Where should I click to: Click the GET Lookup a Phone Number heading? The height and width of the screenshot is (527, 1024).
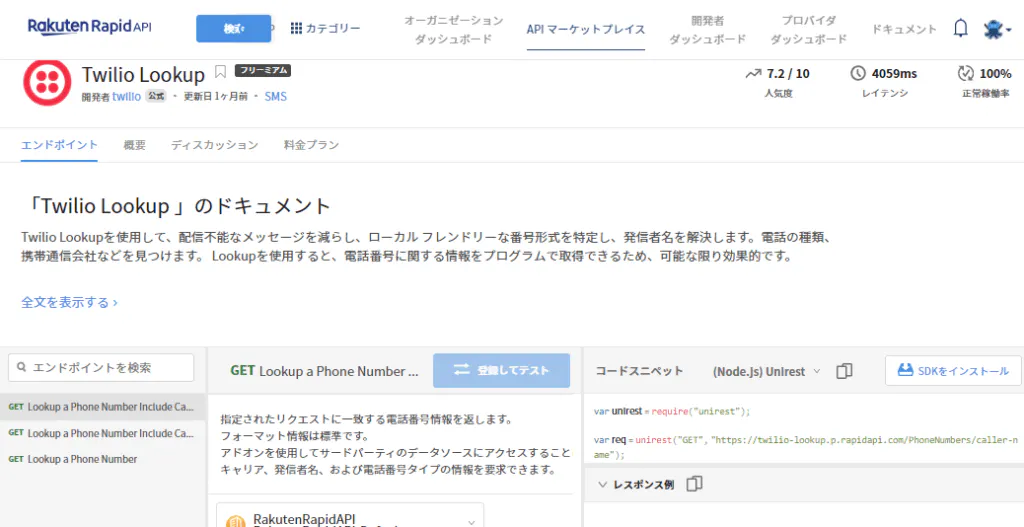(325, 371)
